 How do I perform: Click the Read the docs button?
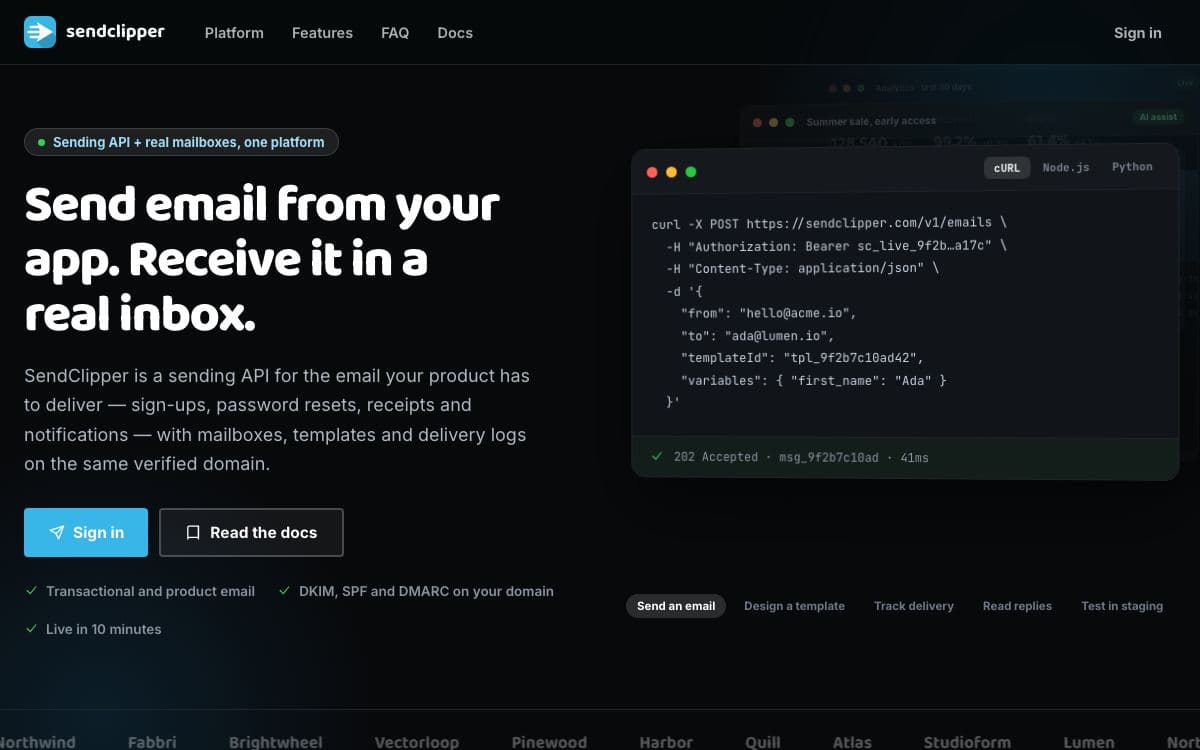click(x=251, y=532)
